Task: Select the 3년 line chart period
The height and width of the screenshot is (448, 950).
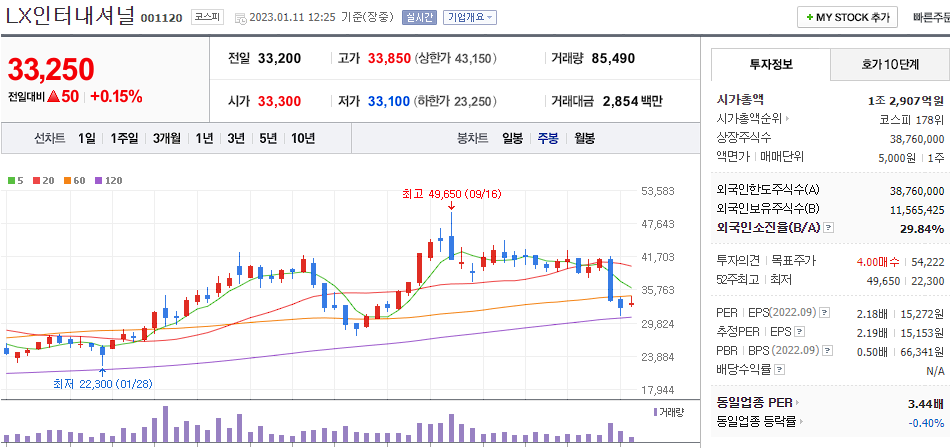Action: click(236, 138)
